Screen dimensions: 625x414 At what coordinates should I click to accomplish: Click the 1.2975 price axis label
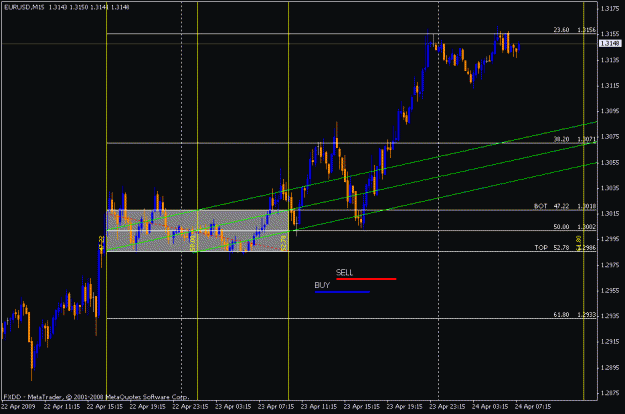tap(610, 265)
